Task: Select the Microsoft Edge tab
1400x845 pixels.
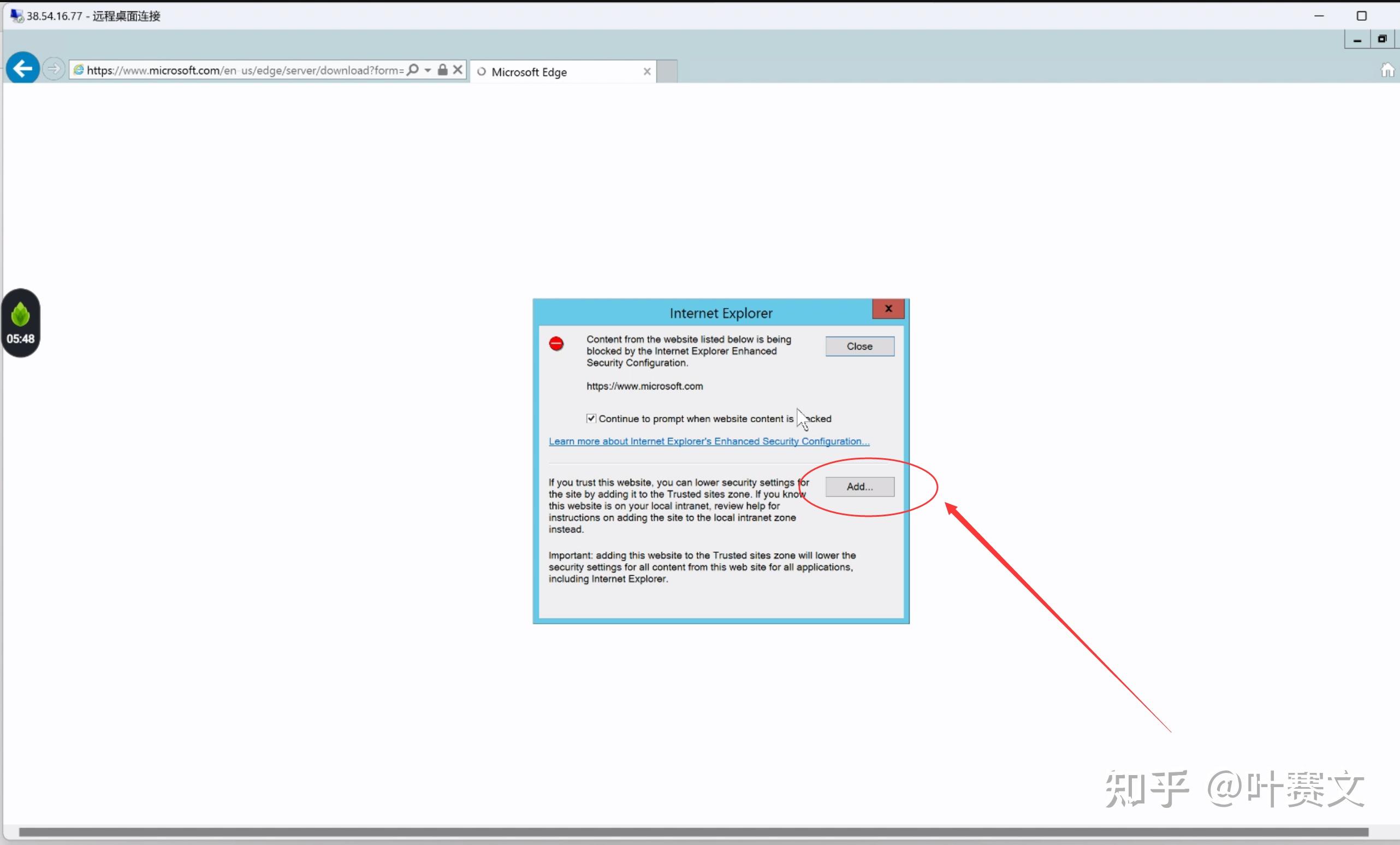Action: 563,72
